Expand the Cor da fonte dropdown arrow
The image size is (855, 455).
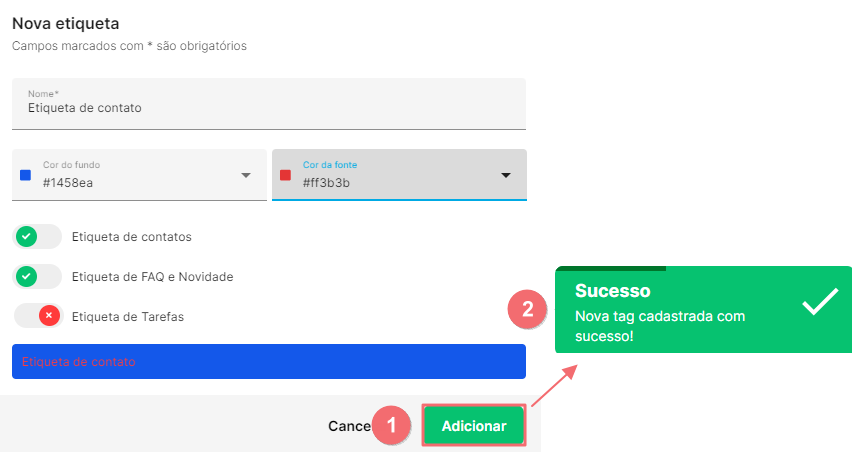pos(506,175)
